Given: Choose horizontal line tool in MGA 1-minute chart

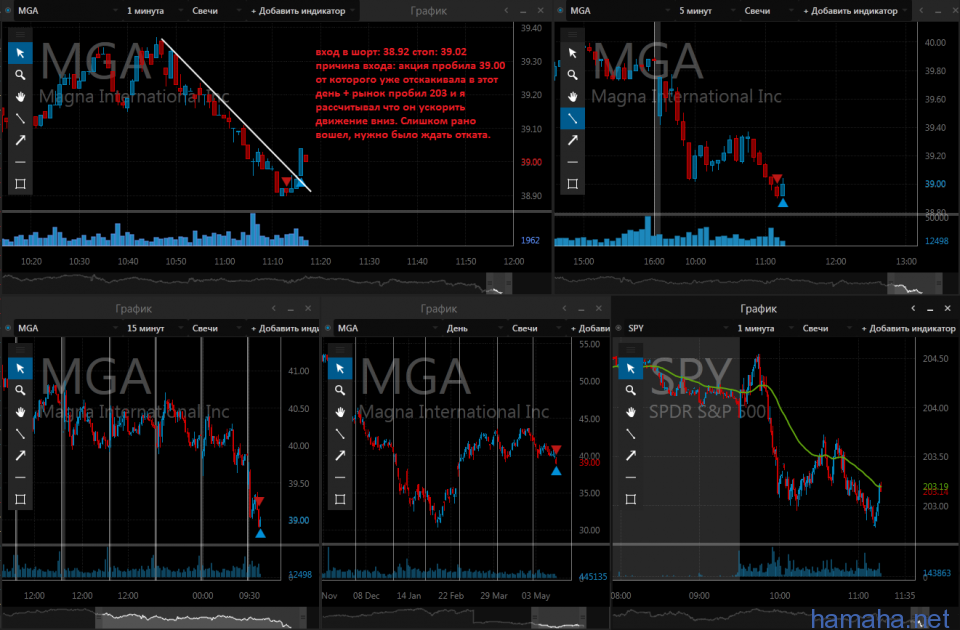Looking at the screenshot, I should click(x=20, y=162).
